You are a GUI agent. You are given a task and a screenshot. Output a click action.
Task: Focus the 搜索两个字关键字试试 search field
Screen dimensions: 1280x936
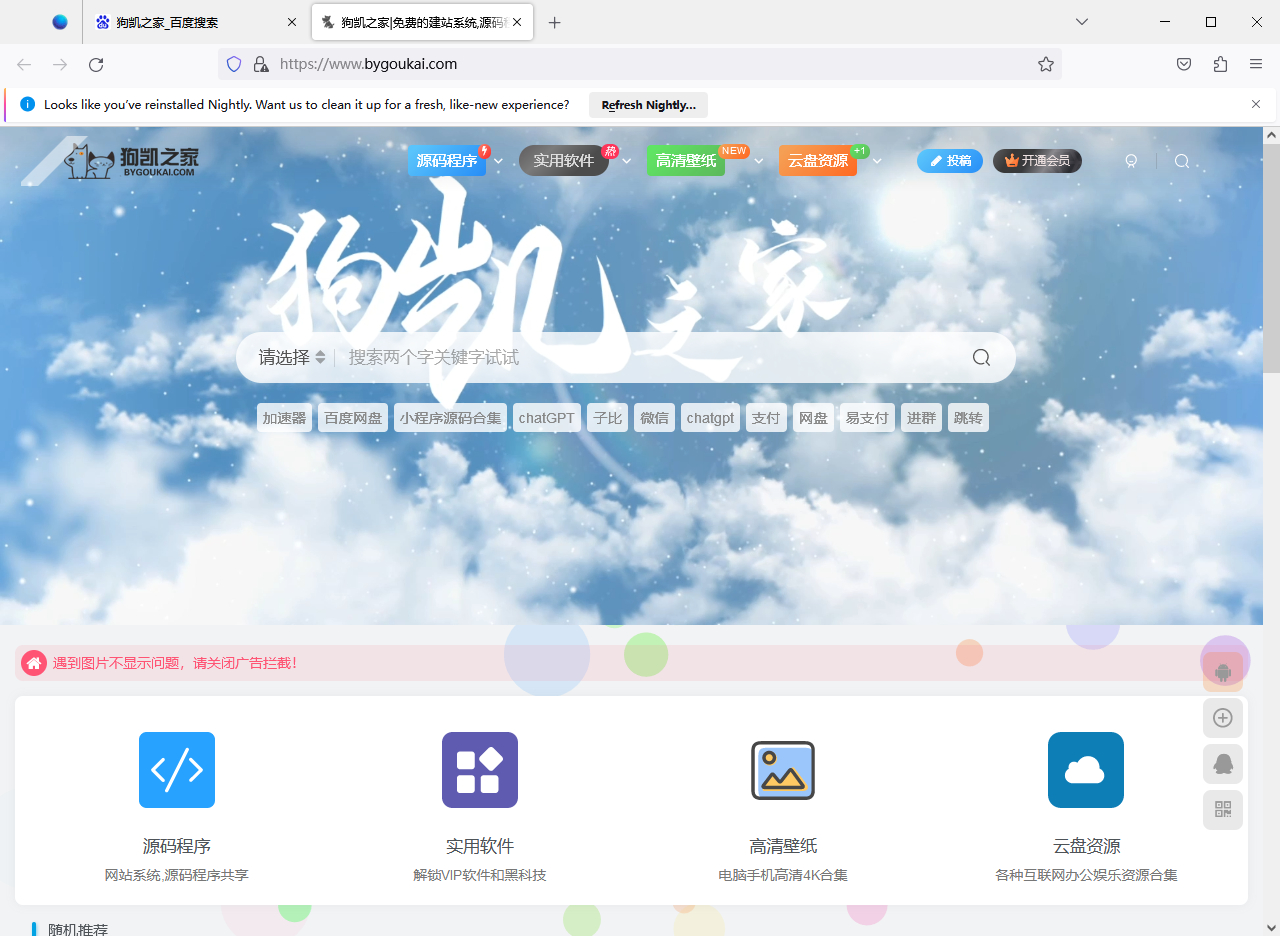tap(650, 357)
